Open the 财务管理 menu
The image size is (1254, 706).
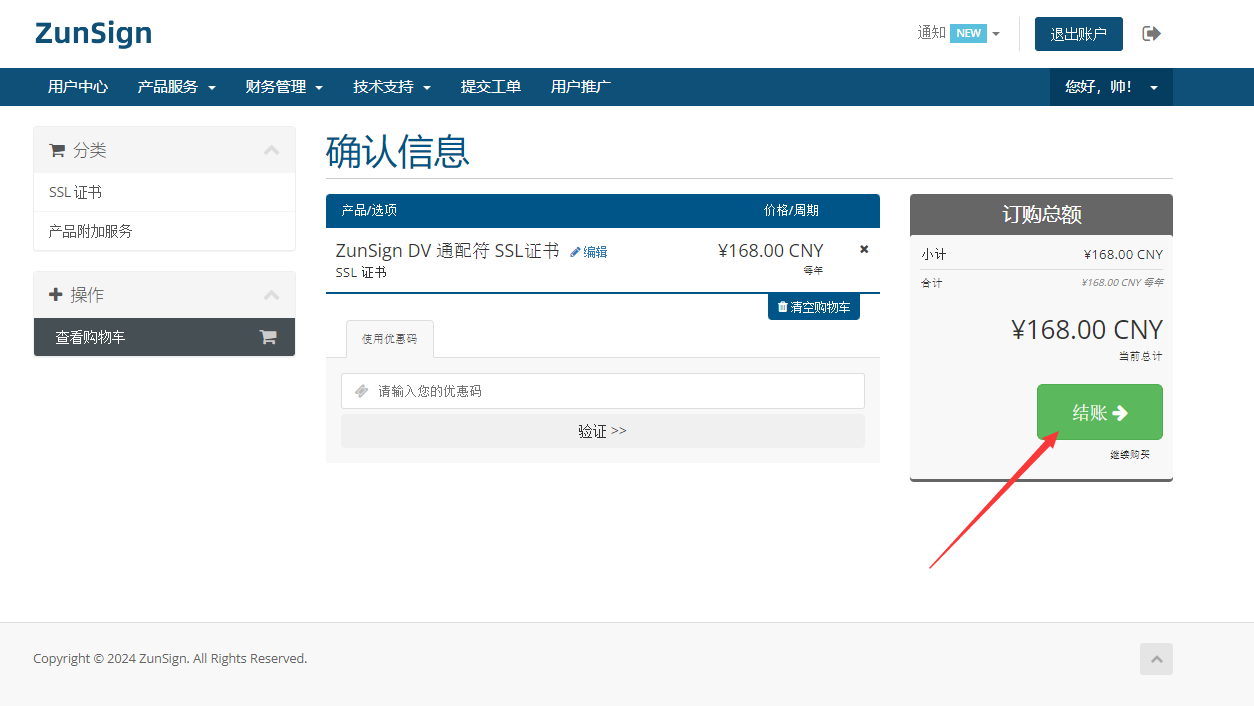point(284,87)
